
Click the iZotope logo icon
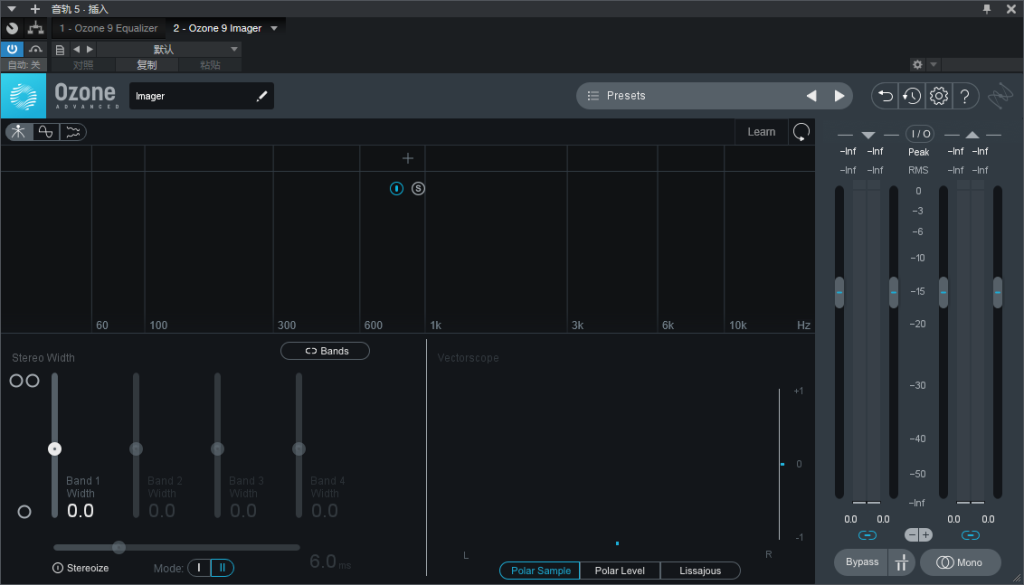click(x=1000, y=97)
